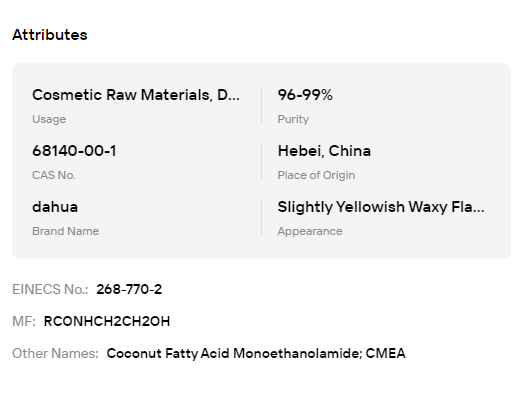
Task: Select CAS number 68140-00-1
Action: coord(74,151)
